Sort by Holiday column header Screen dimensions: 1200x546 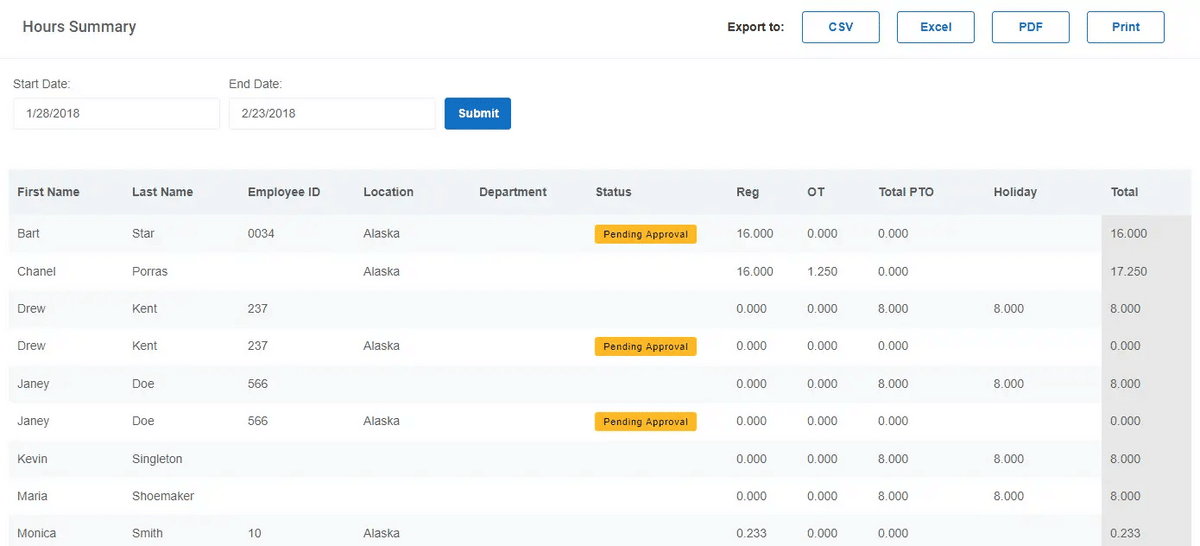tap(1015, 192)
